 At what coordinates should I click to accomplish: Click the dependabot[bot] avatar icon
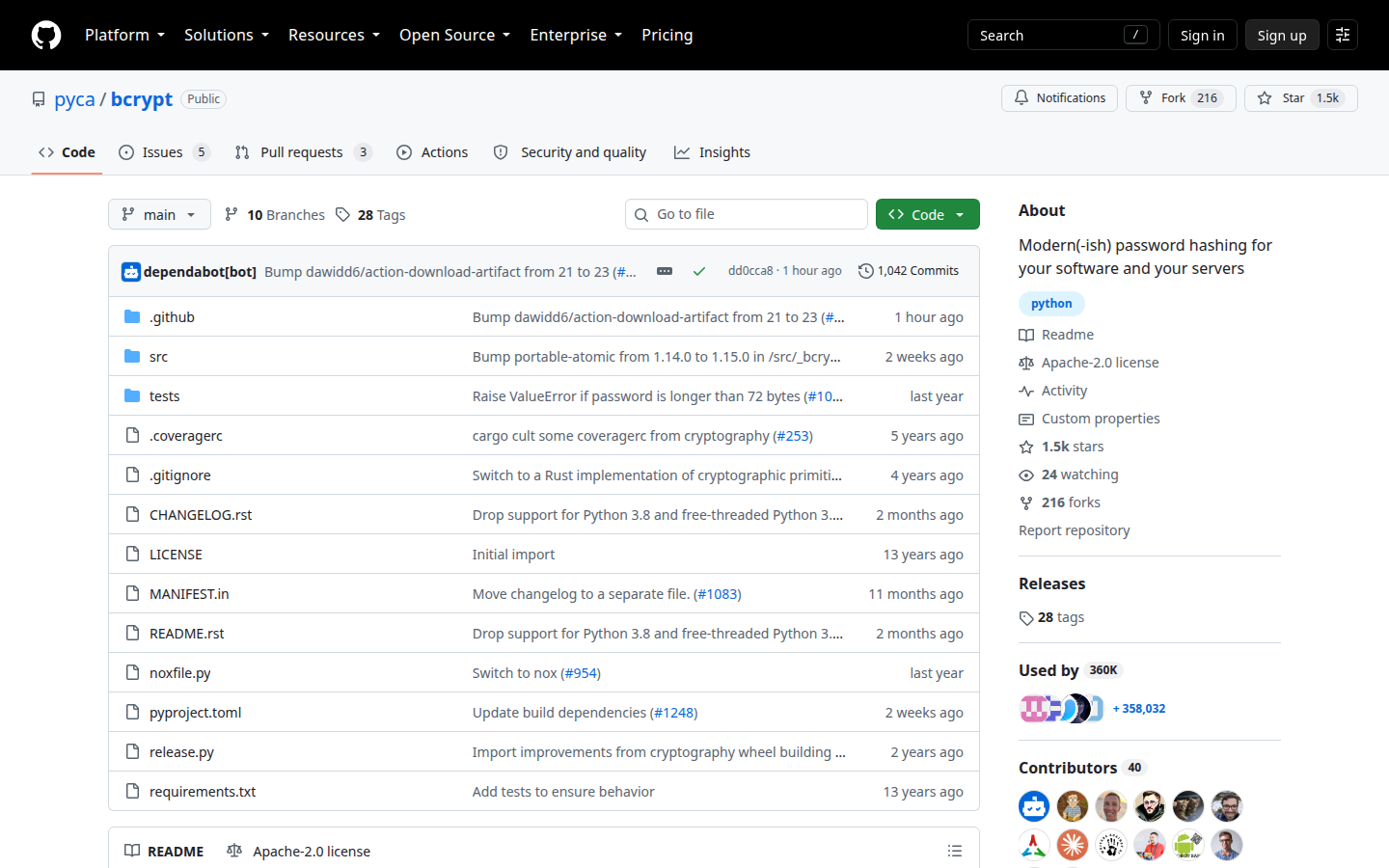[x=131, y=272]
